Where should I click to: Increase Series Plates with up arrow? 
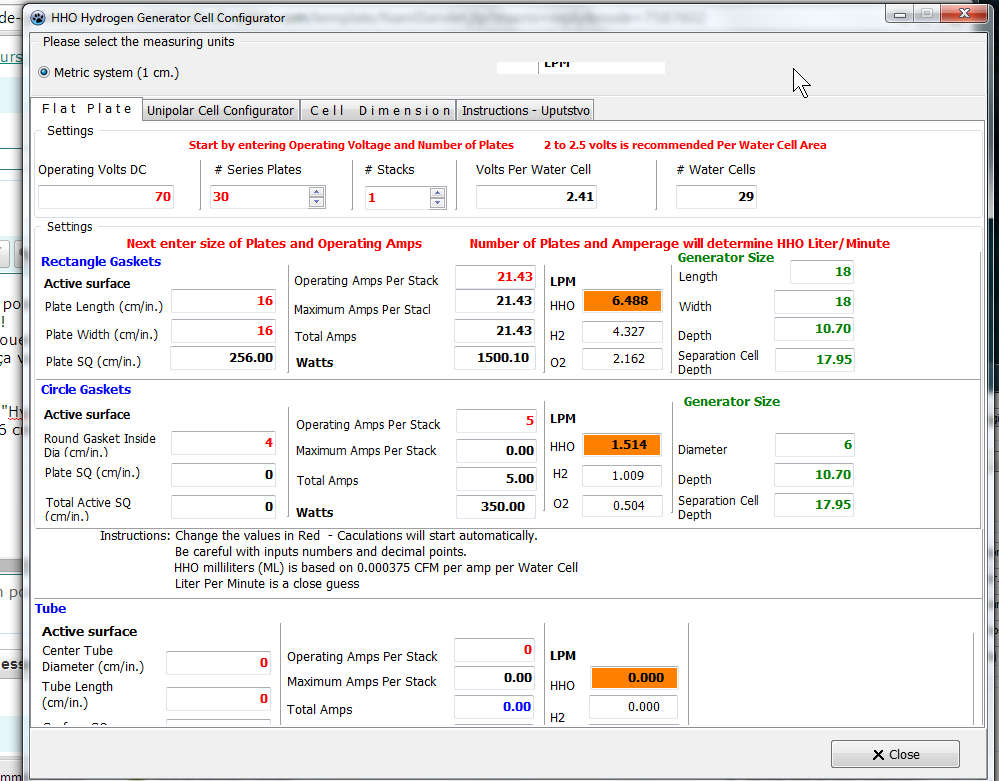click(x=317, y=191)
